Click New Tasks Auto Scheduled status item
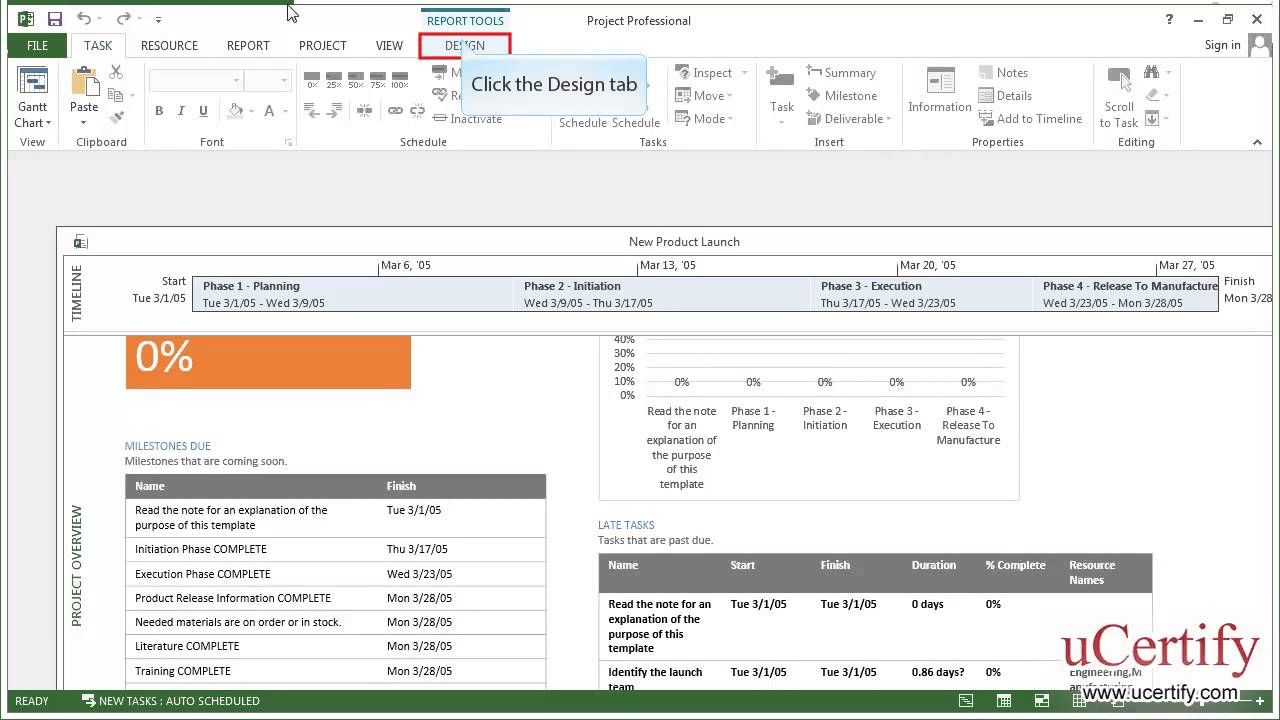The width and height of the screenshot is (1280, 720). tap(170, 701)
